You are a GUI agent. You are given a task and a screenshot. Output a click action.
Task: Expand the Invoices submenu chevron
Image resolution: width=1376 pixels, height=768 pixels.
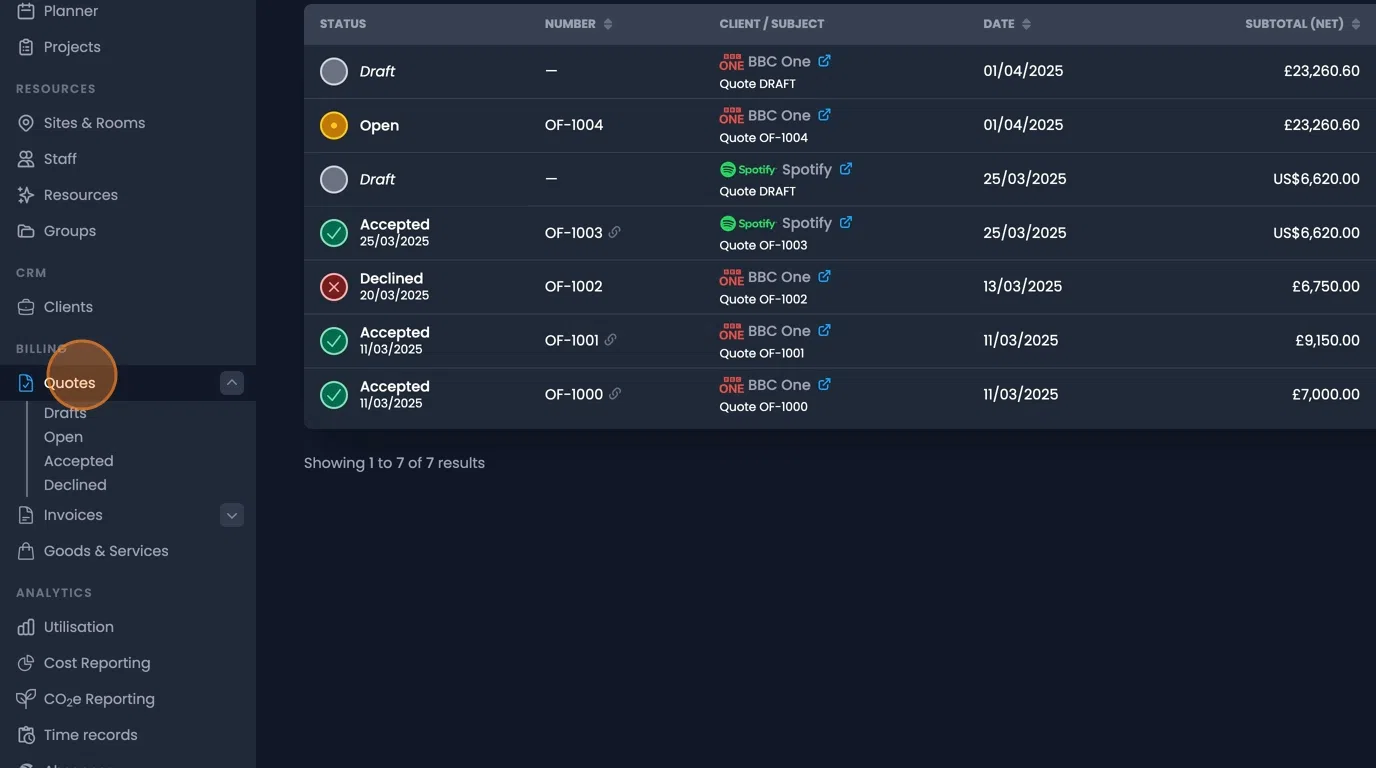point(232,515)
